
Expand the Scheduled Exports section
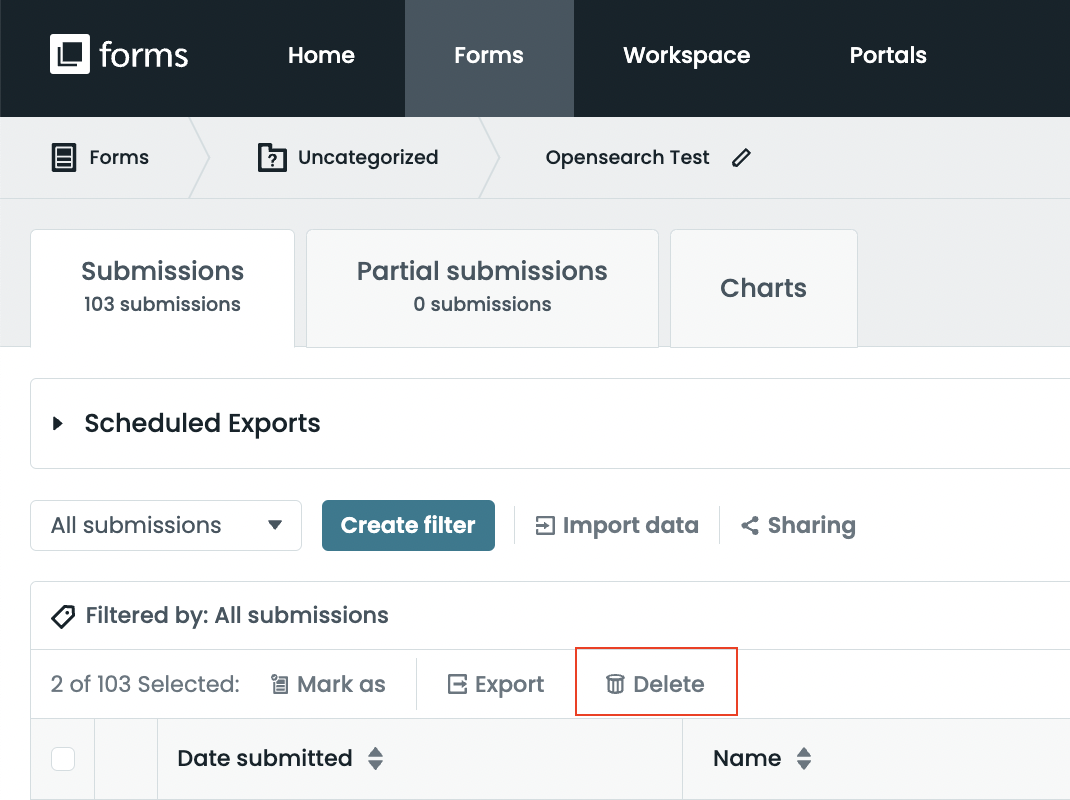tap(58, 423)
